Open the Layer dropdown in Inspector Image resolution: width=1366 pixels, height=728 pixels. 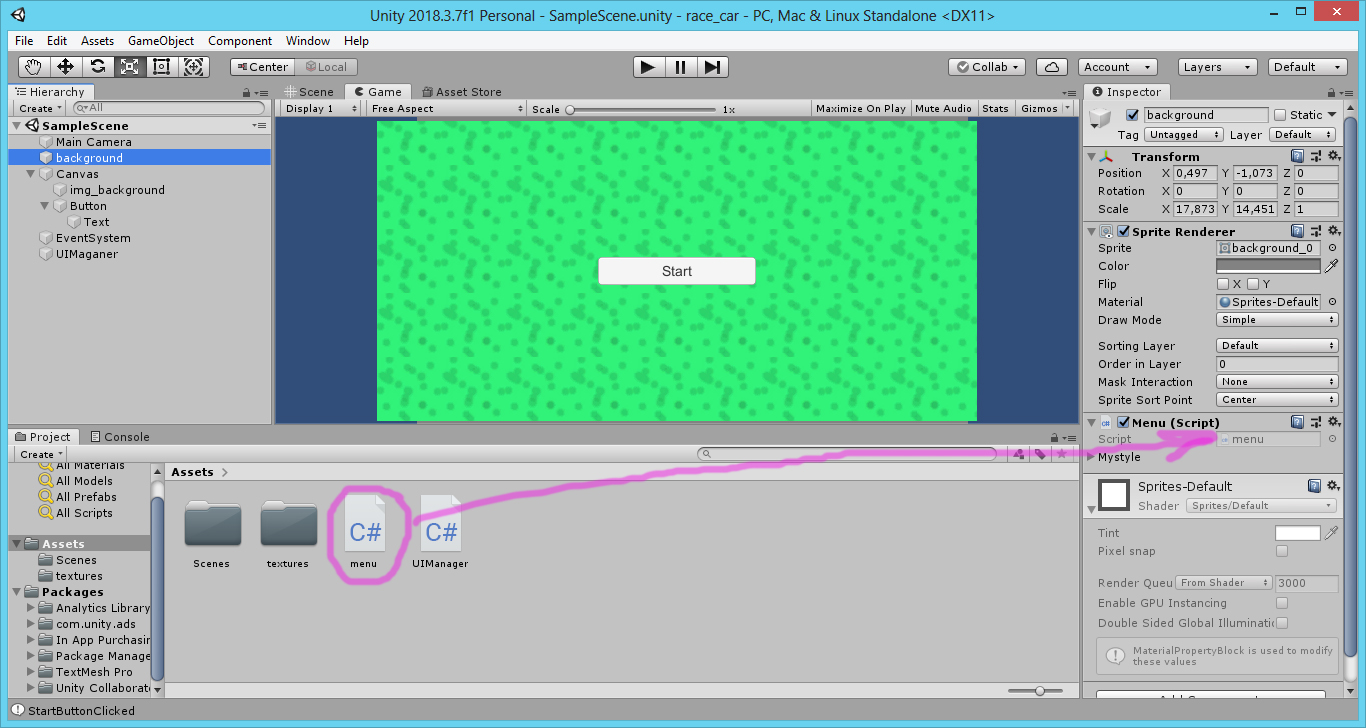1303,134
